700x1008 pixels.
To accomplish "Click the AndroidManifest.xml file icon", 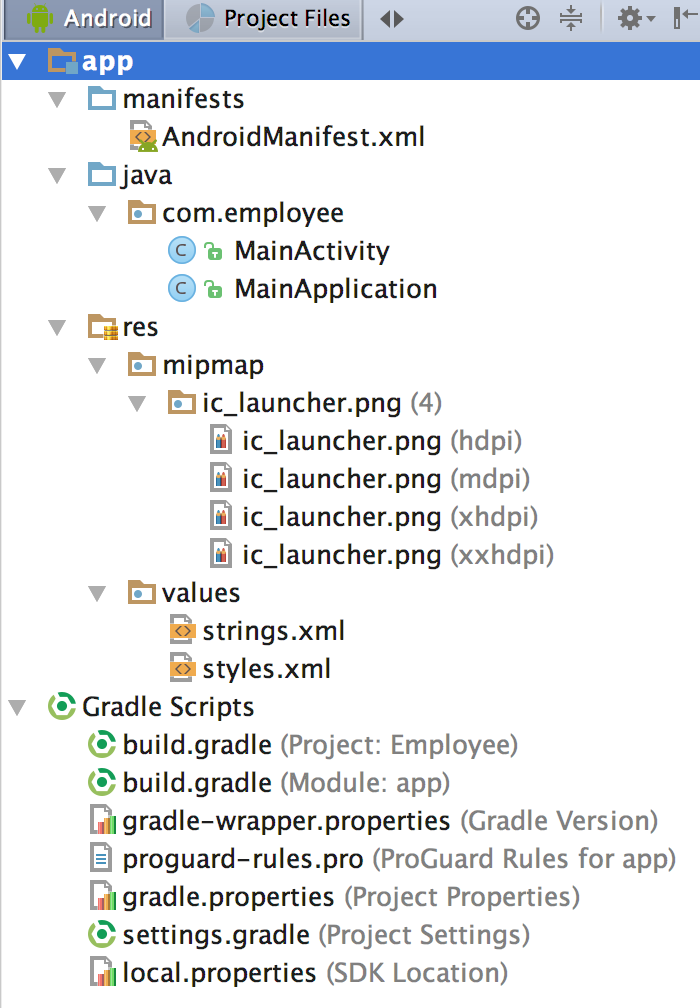I will (x=143, y=137).
